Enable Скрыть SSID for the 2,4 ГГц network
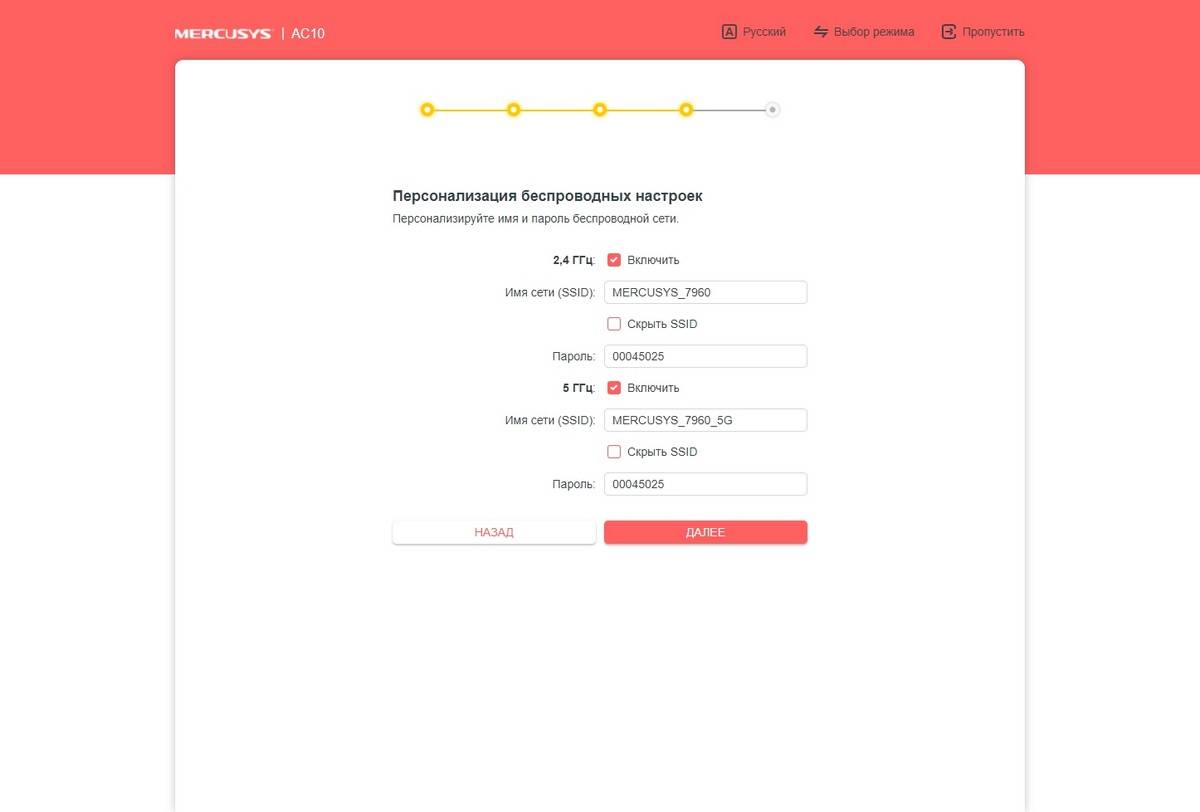Viewport: 1200px width, 812px height. click(614, 324)
